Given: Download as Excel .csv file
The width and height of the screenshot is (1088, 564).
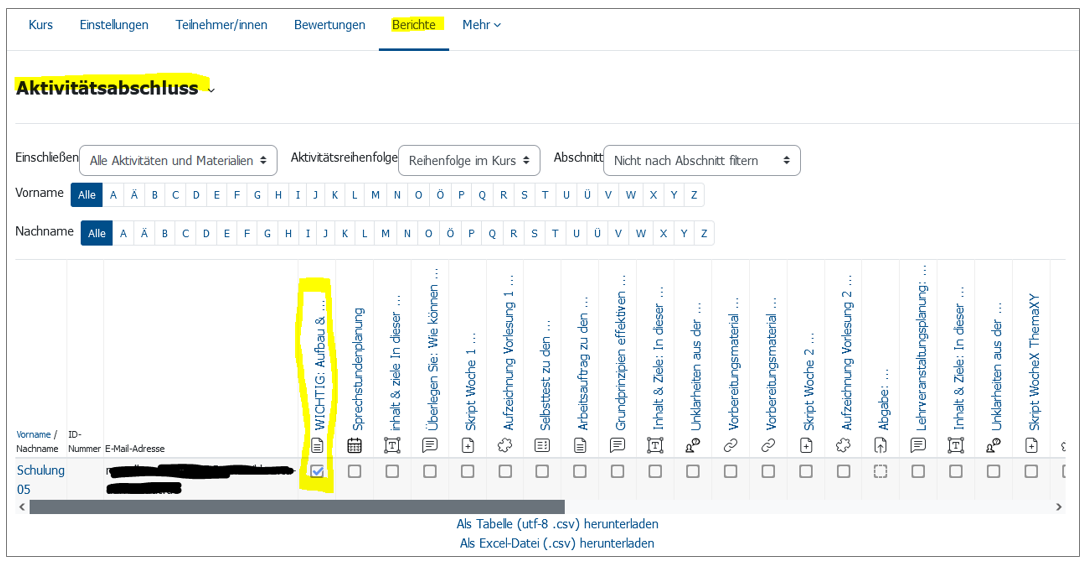Looking at the screenshot, I should tap(557, 543).
